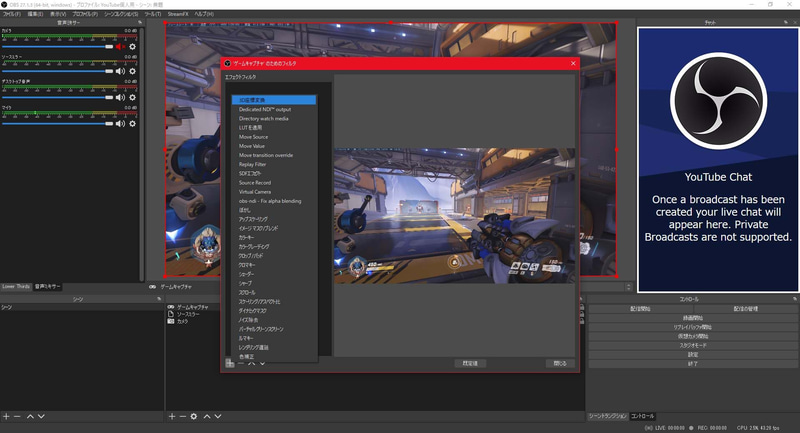The width and height of the screenshot is (800, 433).
Task: Open the StreamFX menu
Action: pos(178,14)
